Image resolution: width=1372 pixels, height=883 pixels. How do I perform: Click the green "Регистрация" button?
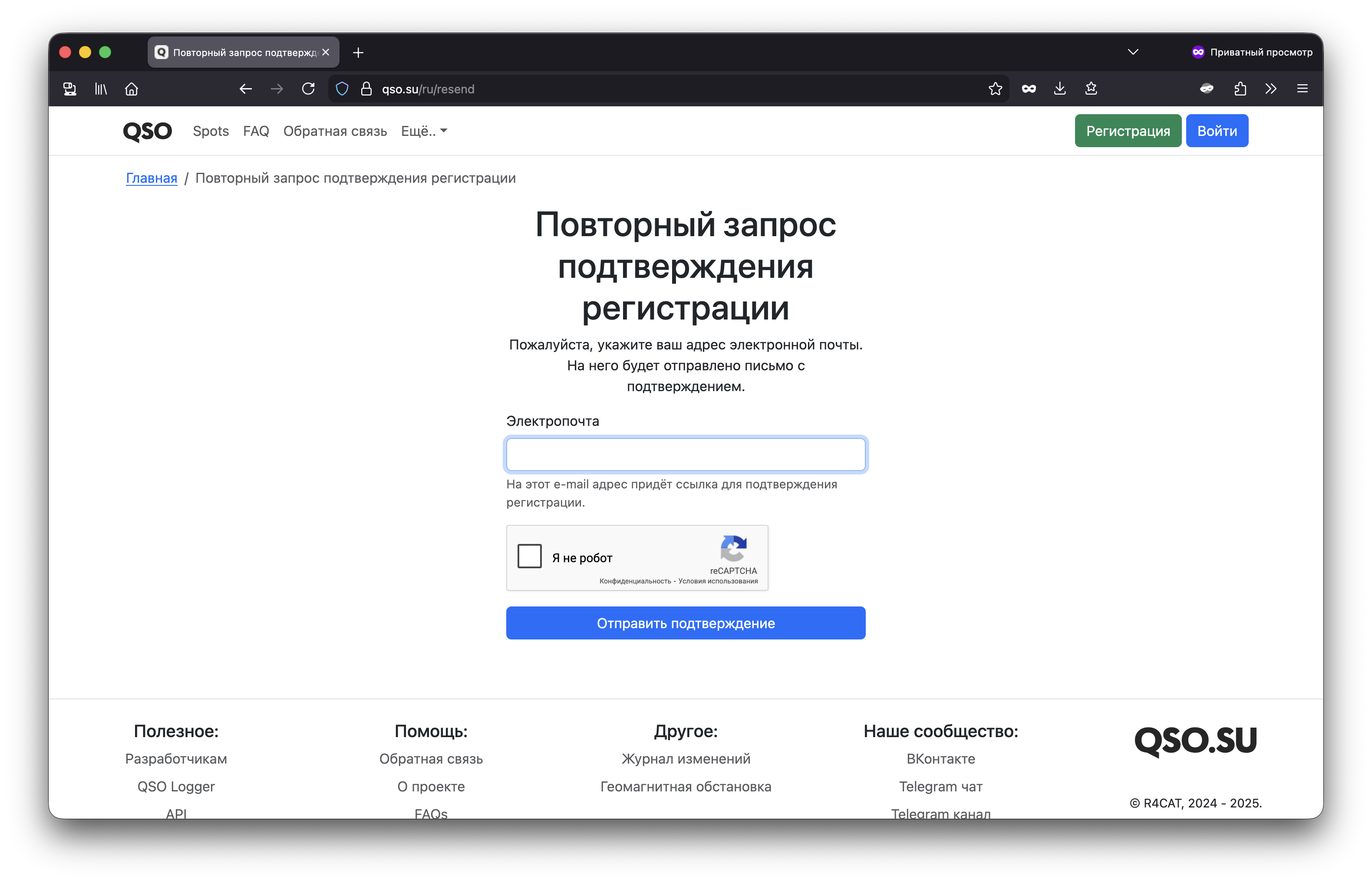[1127, 131]
